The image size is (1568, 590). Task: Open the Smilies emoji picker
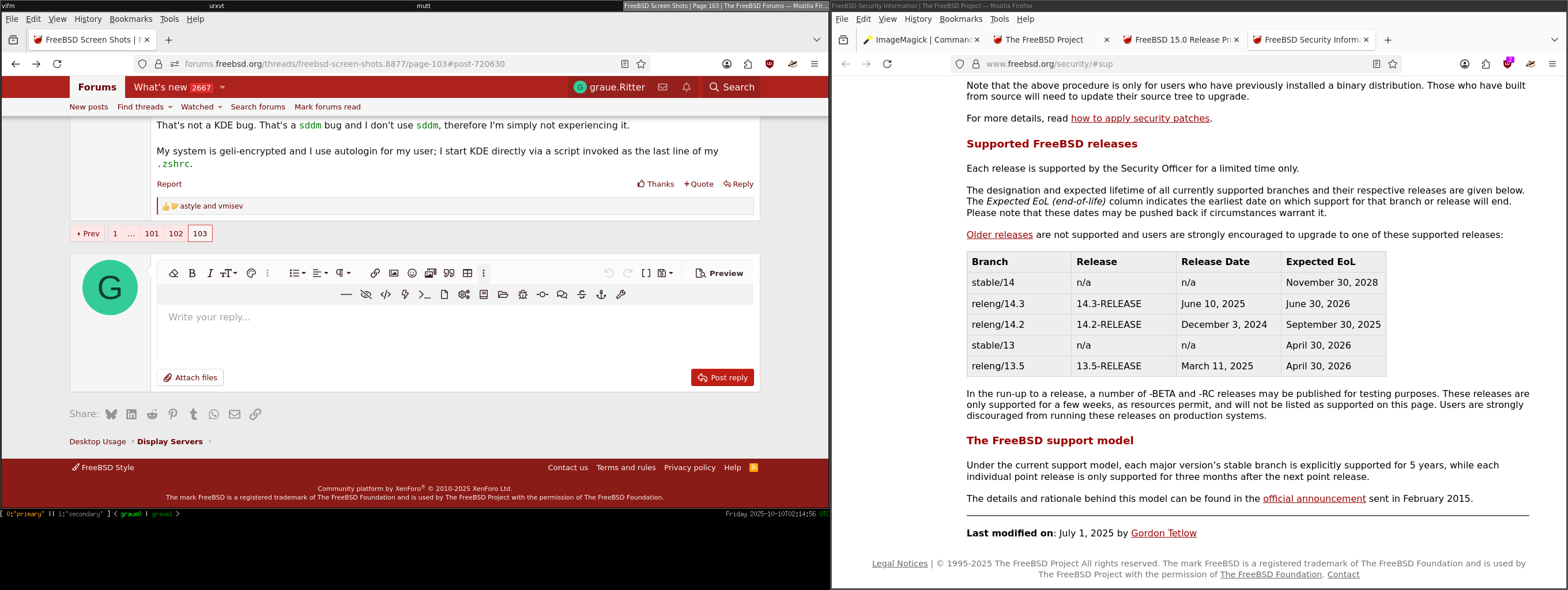coord(412,274)
